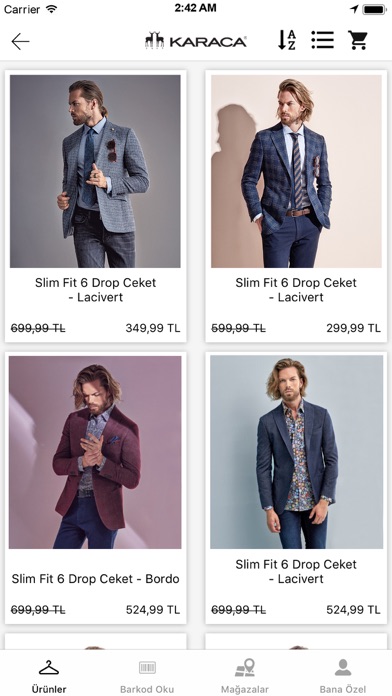Open the blazer with floral shirt photo
This screenshot has width=392, height=696.
tap(296, 452)
